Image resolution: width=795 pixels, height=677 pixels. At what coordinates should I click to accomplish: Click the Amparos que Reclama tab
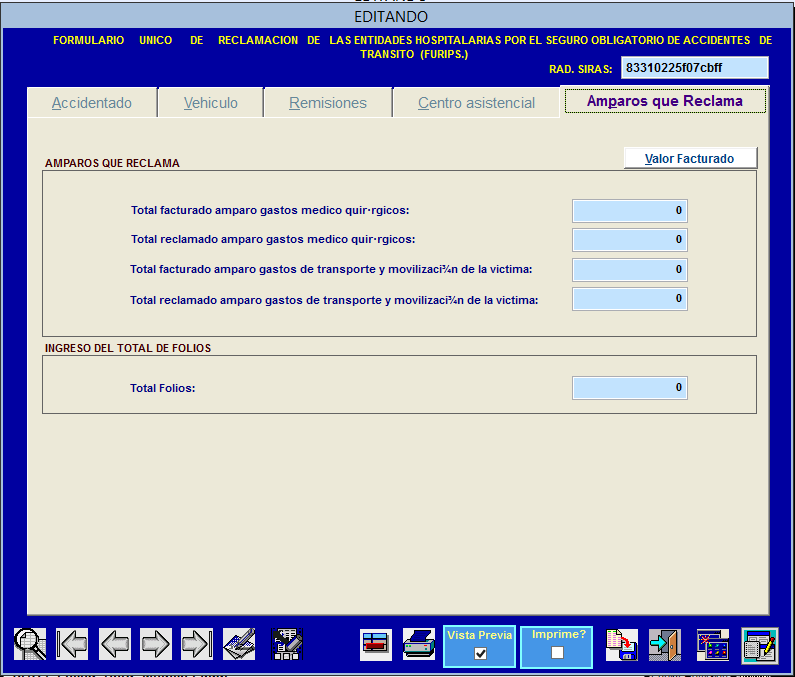click(x=665, y=101)
